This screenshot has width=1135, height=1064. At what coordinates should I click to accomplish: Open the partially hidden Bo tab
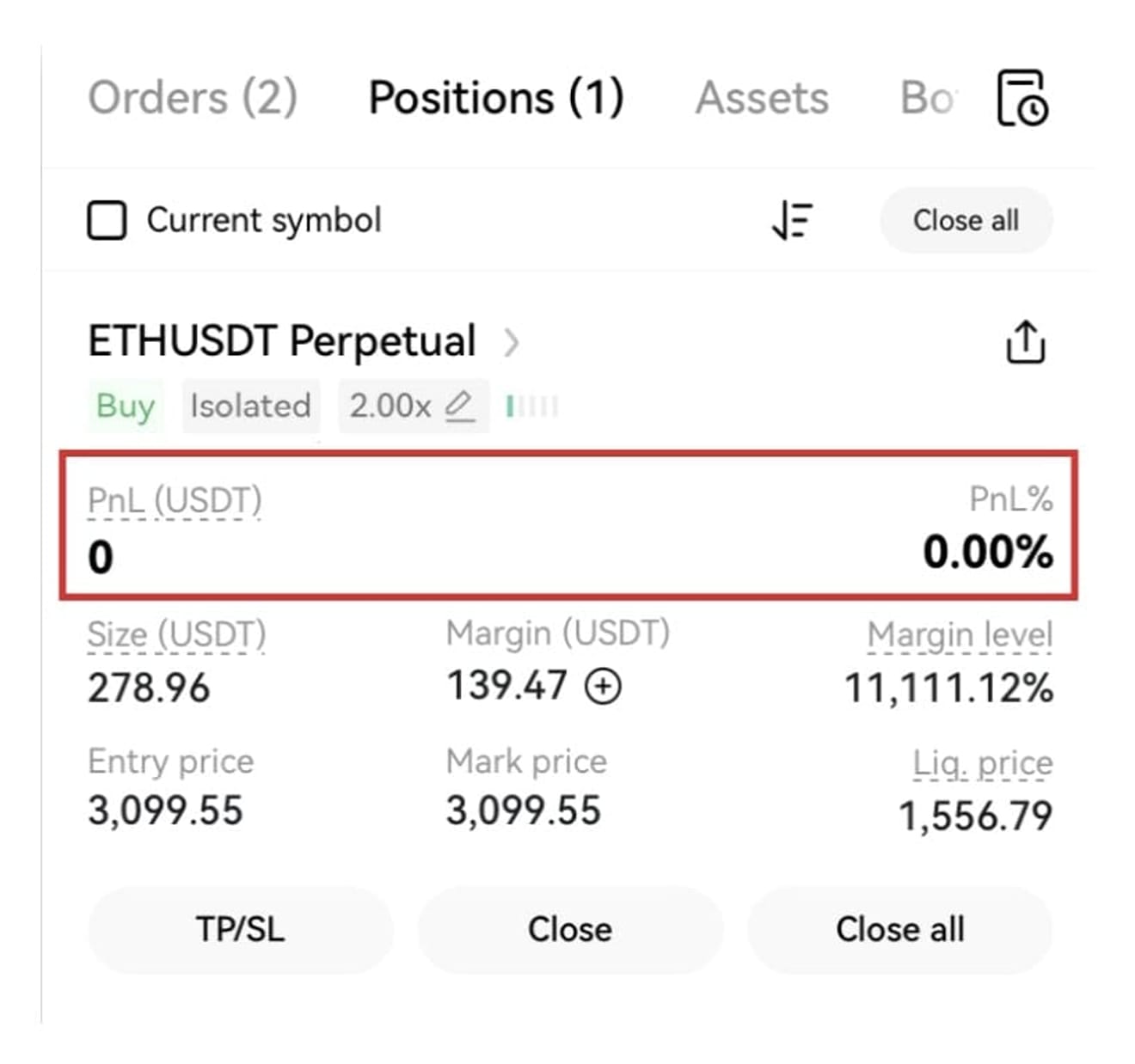(927, 97)
